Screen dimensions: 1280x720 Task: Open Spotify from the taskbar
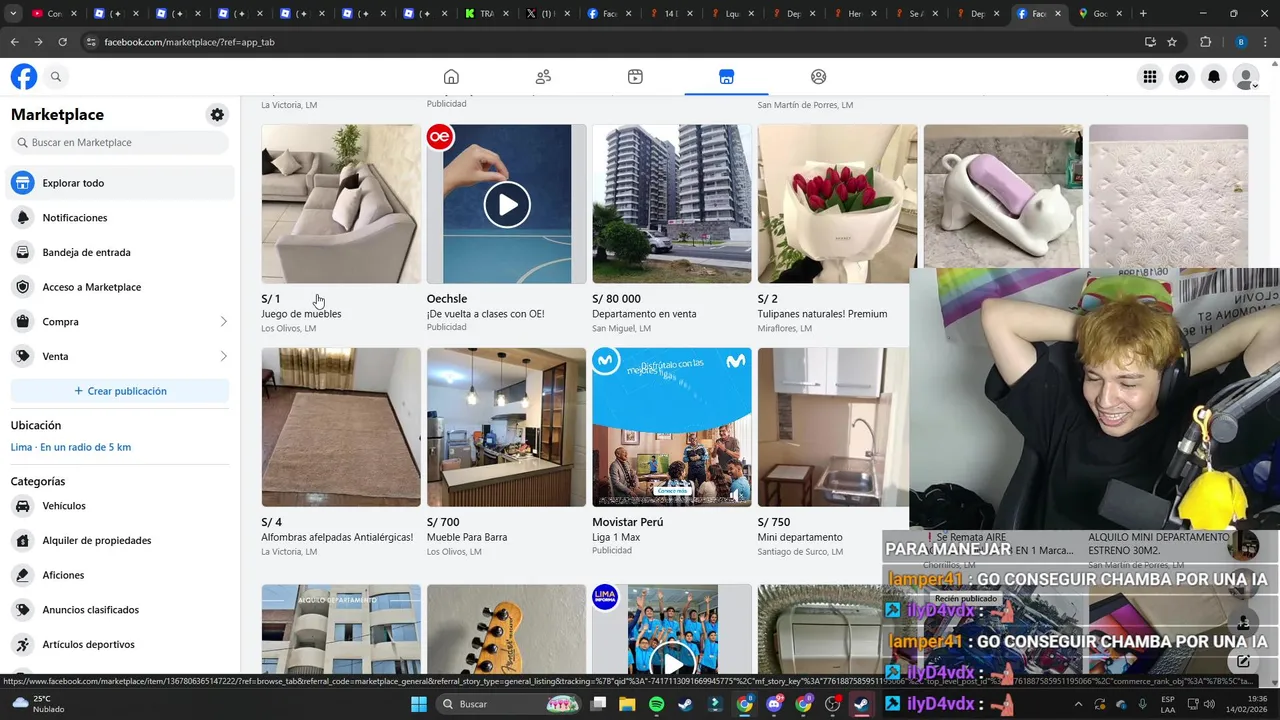click(656, 704)
